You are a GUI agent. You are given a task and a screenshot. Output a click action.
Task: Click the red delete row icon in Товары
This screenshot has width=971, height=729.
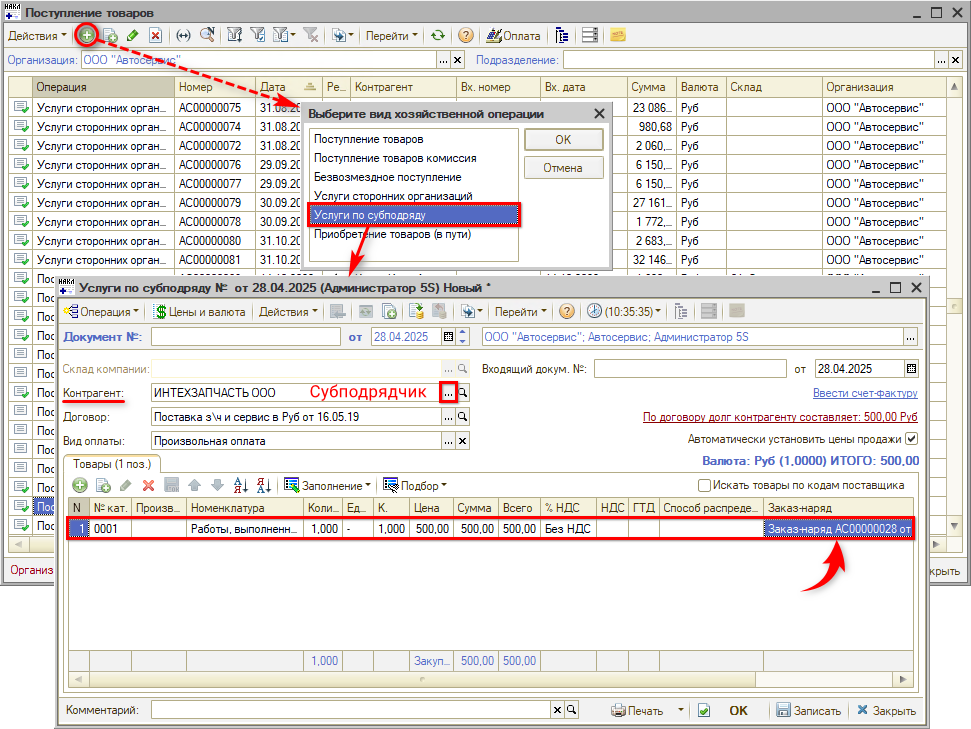pos(148,485)
